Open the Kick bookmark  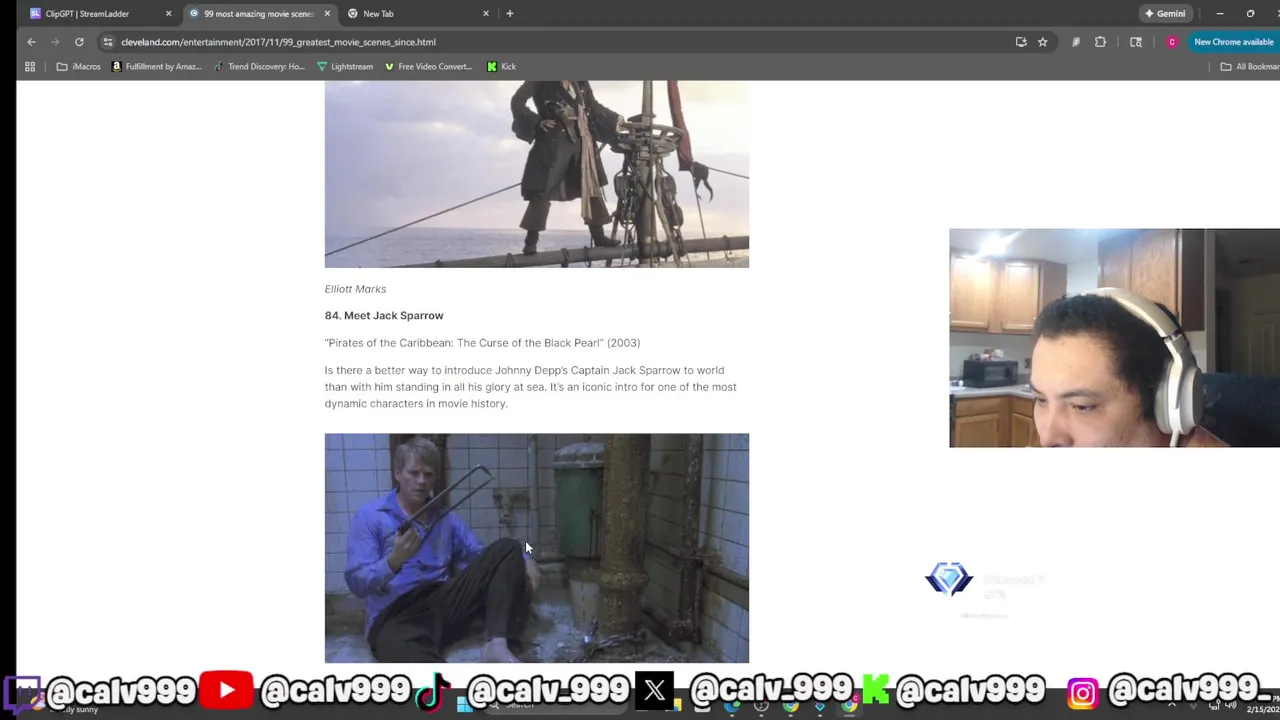coord(501,67)
